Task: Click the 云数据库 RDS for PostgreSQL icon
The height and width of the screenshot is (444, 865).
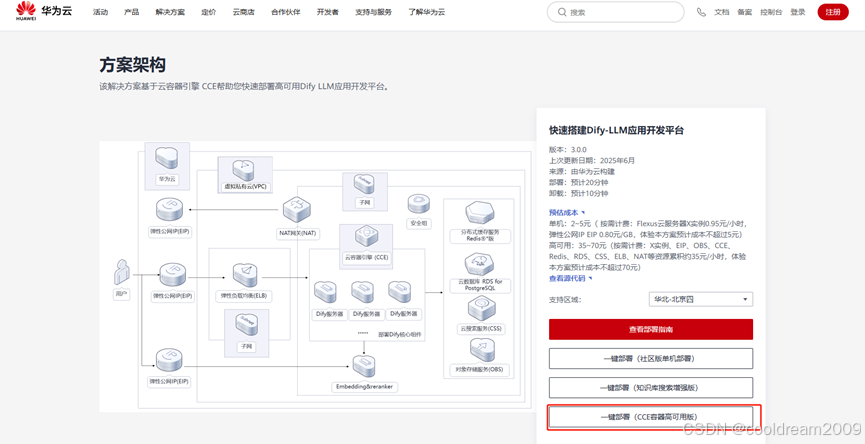Action: pos(479,265)
